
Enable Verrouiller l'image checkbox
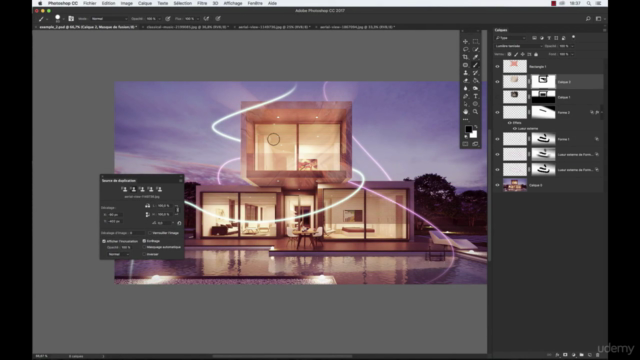(x=150, y=233)
